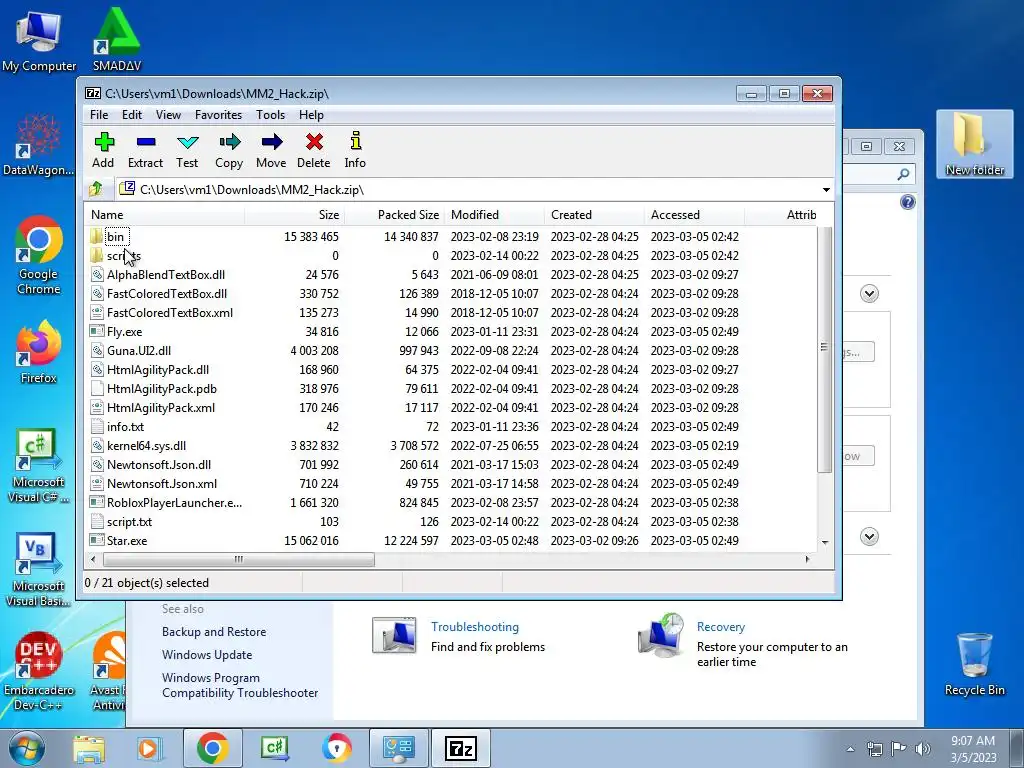The width and height of the screenshot is (1024, 768).
Task: Click clock in system tray
Action: tap(973, 749)
